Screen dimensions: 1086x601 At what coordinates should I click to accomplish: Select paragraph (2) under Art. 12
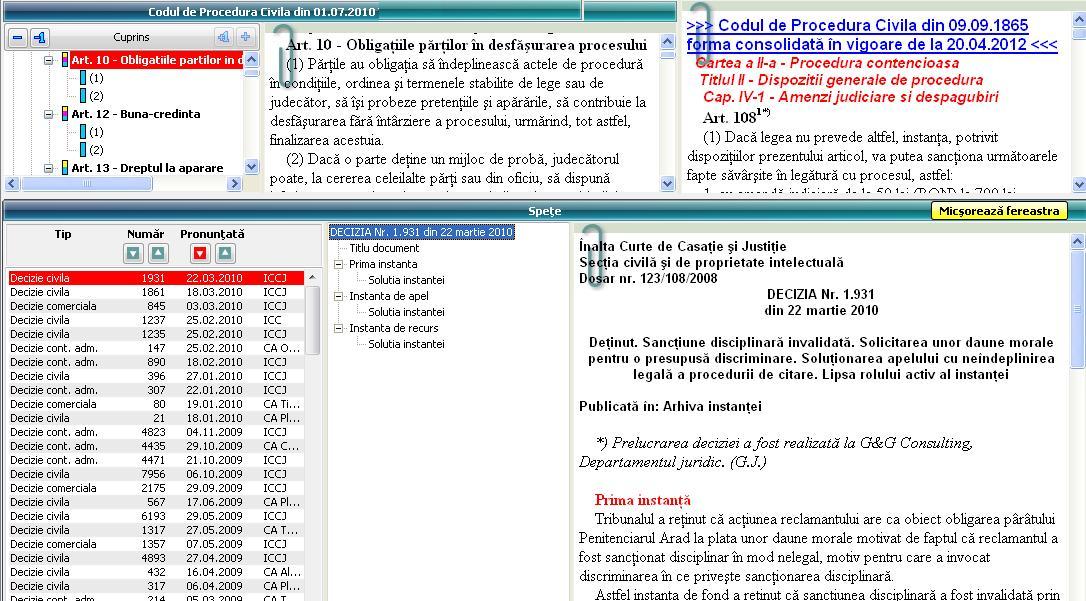tap(96, 150)
